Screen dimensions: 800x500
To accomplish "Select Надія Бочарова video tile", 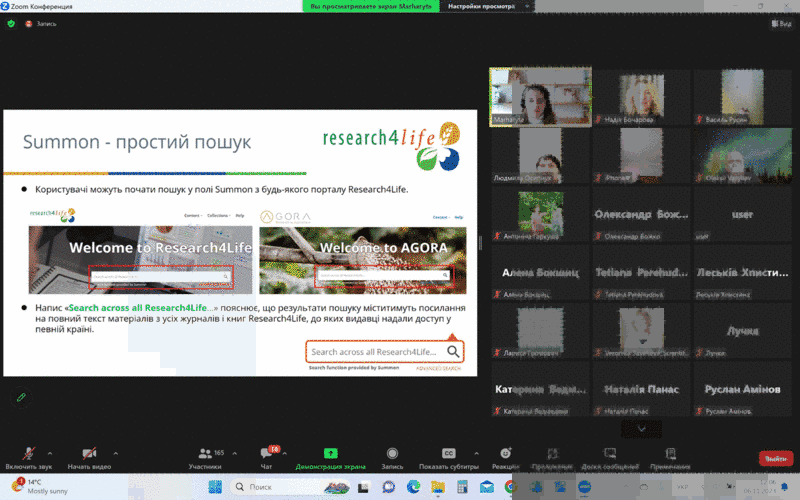I will [641, 96].
